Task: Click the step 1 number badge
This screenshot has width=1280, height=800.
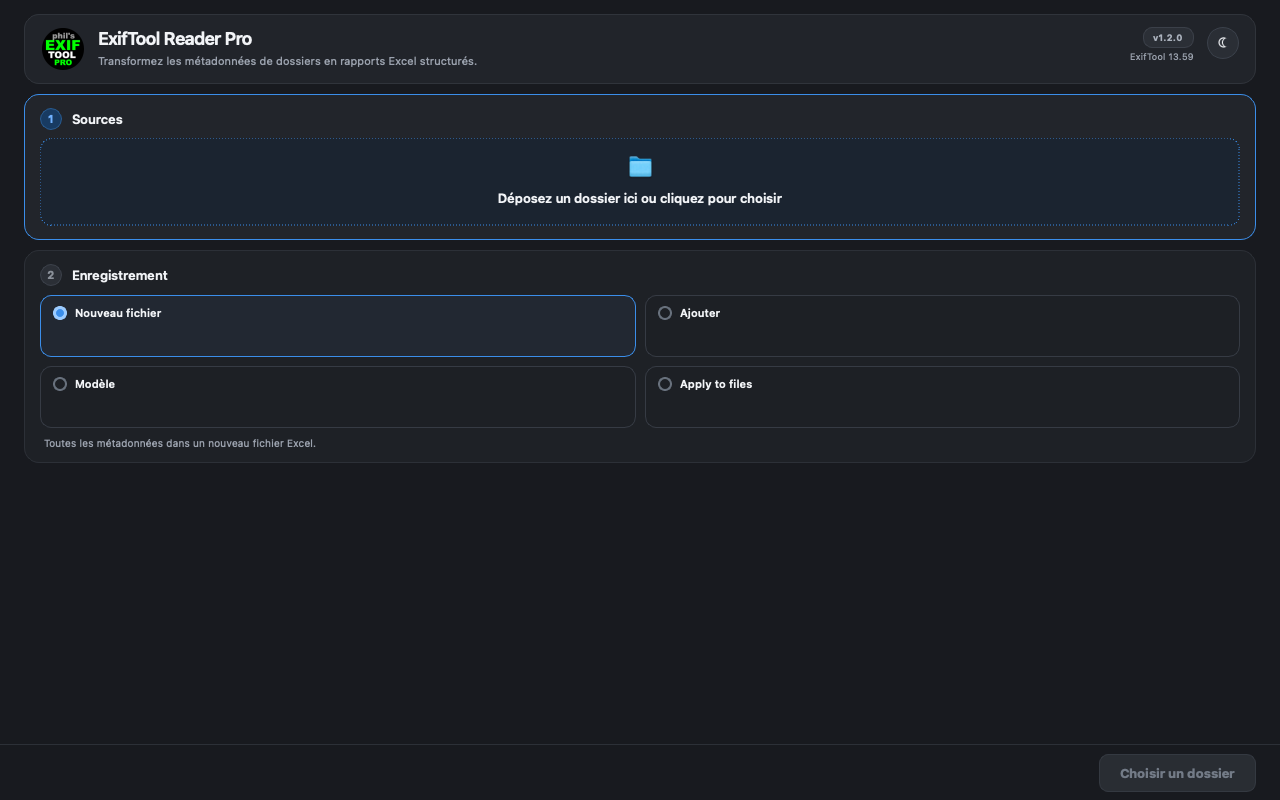Action: [x=51, y=119]
